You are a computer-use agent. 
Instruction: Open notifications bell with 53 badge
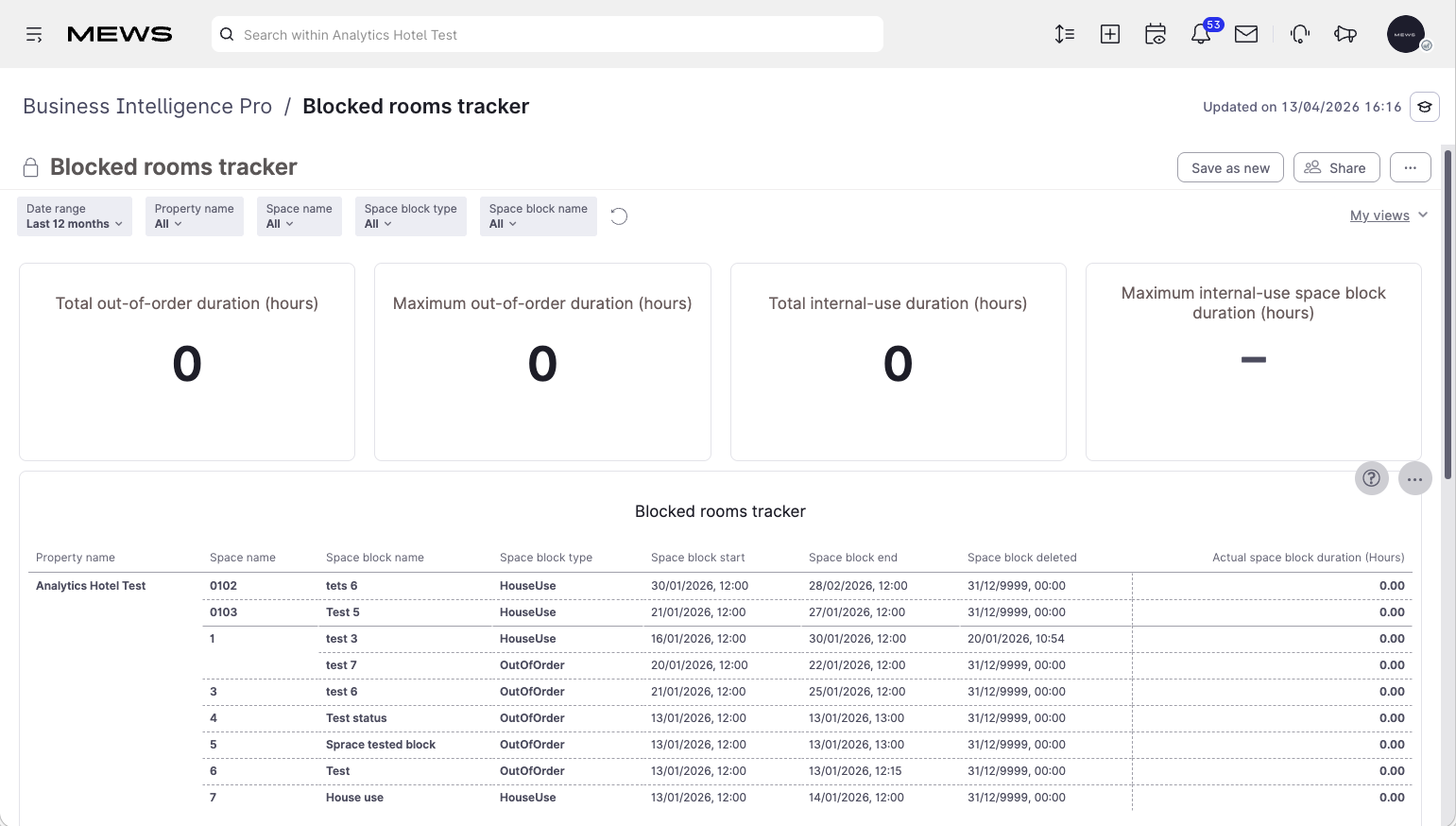pyautogui.click(x=1201, y=34)
